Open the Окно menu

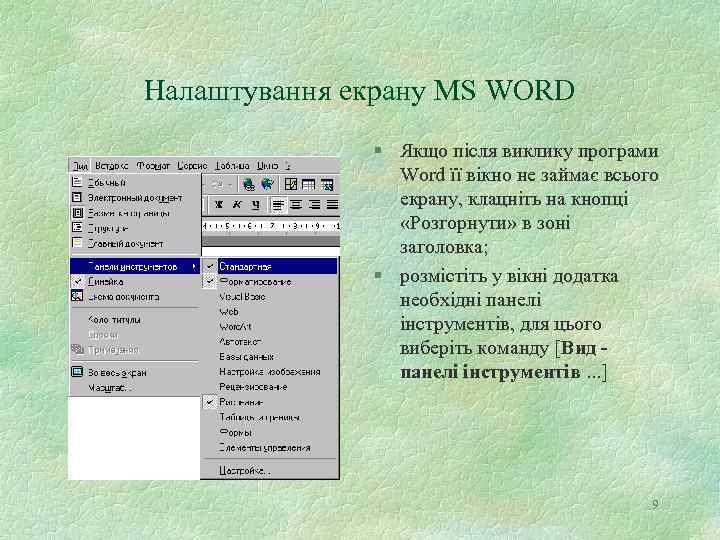pos(267,166)
